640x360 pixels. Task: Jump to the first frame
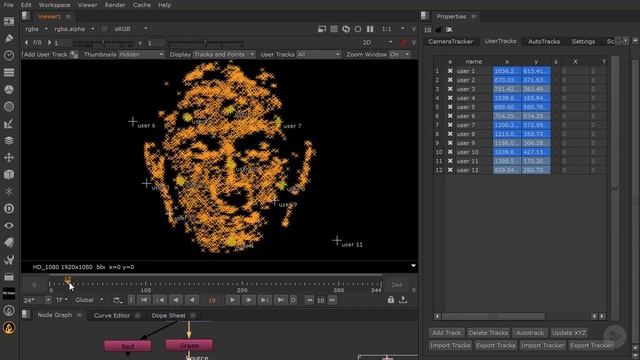[x=144, y=300]
